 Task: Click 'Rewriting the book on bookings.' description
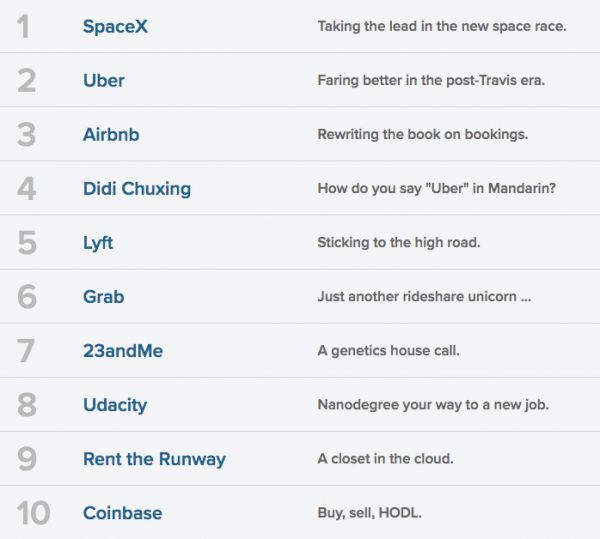(423, 134)
